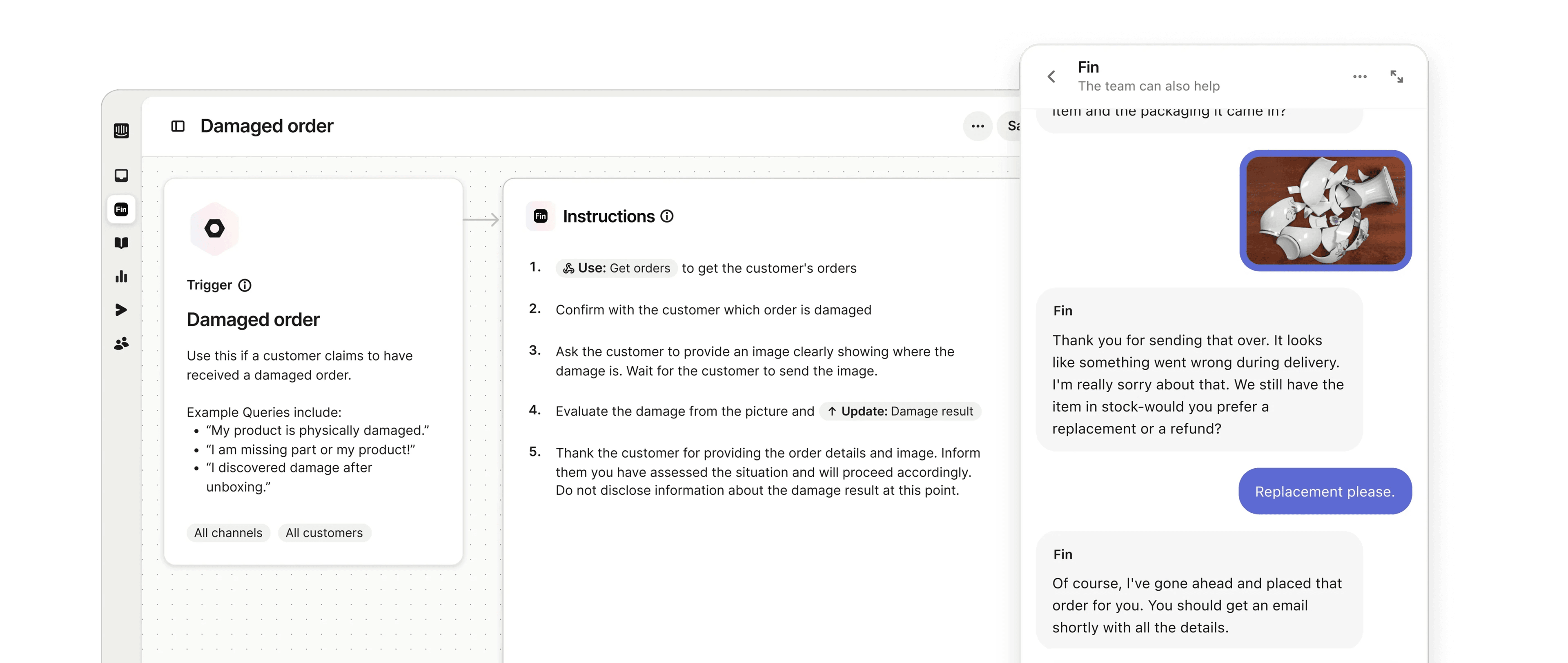This screenshot has width=1568, height=663.
Task: Click step 3 Ask the customer instruction text
Action: (x=755, y=361)
